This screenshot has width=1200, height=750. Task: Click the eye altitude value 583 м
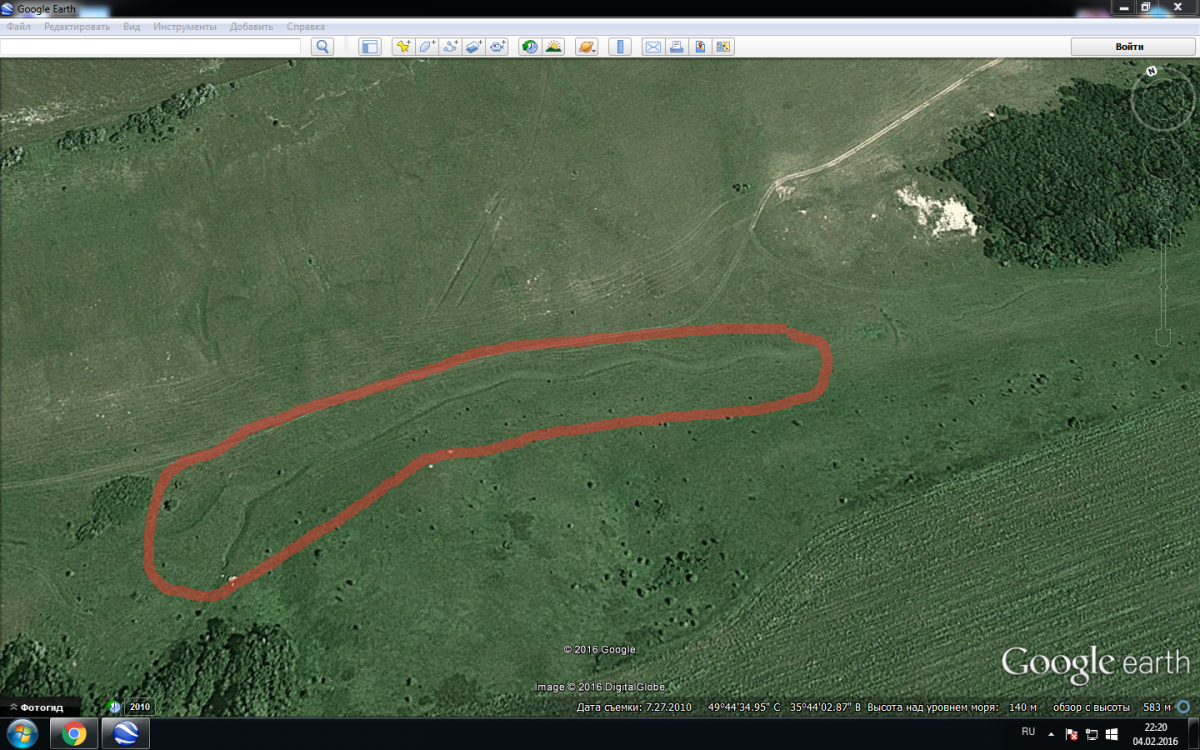pos(1156,707)
